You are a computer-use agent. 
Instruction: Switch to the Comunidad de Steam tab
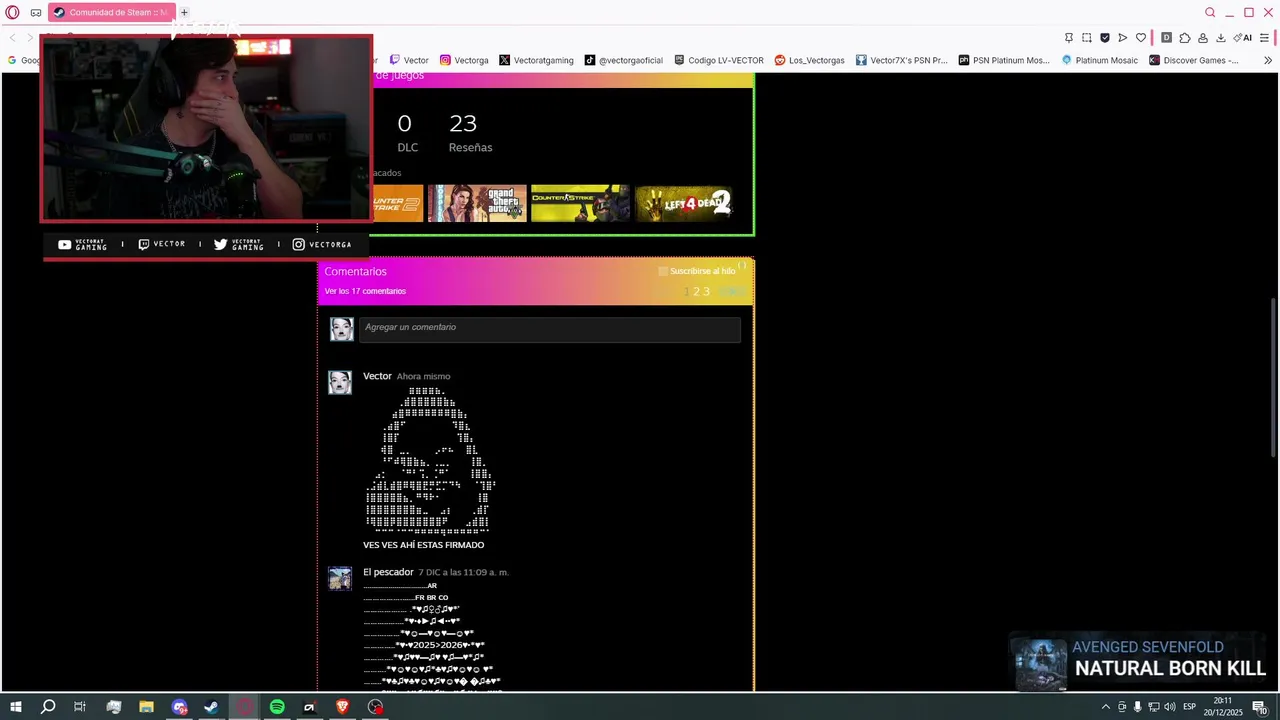point(111,12)
